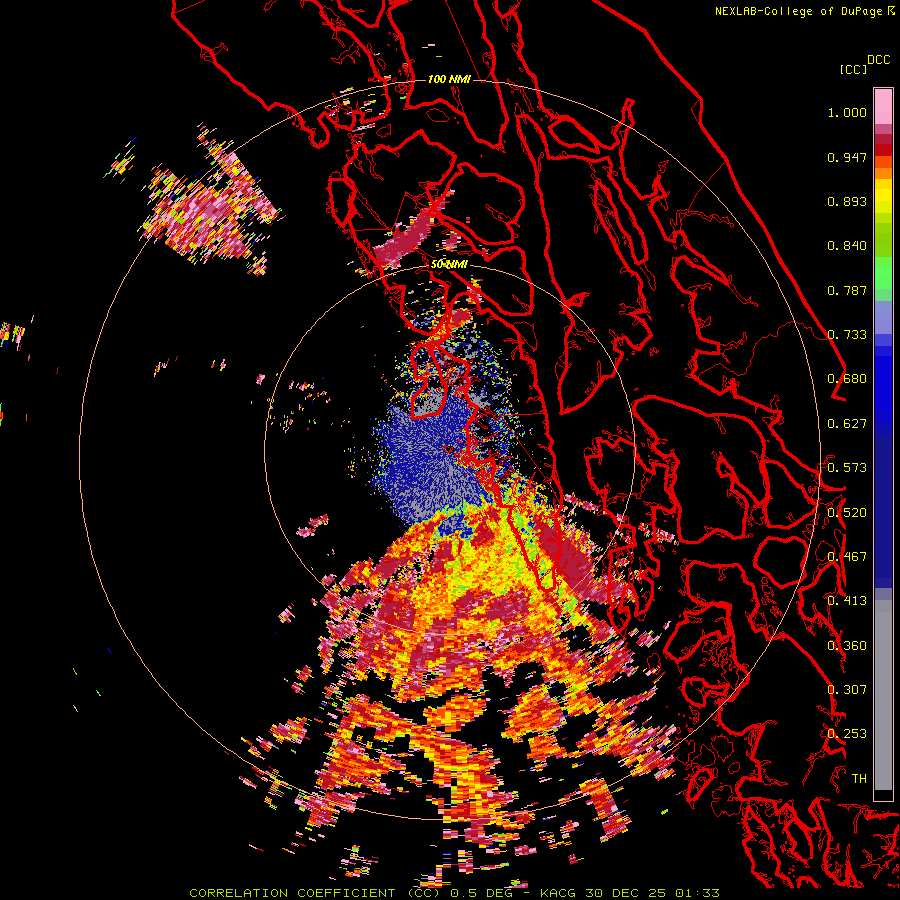The width and height of the screenshot is (900, 900).
Task: Click the 0.840 scale value
Action: [x=847, y=246]
